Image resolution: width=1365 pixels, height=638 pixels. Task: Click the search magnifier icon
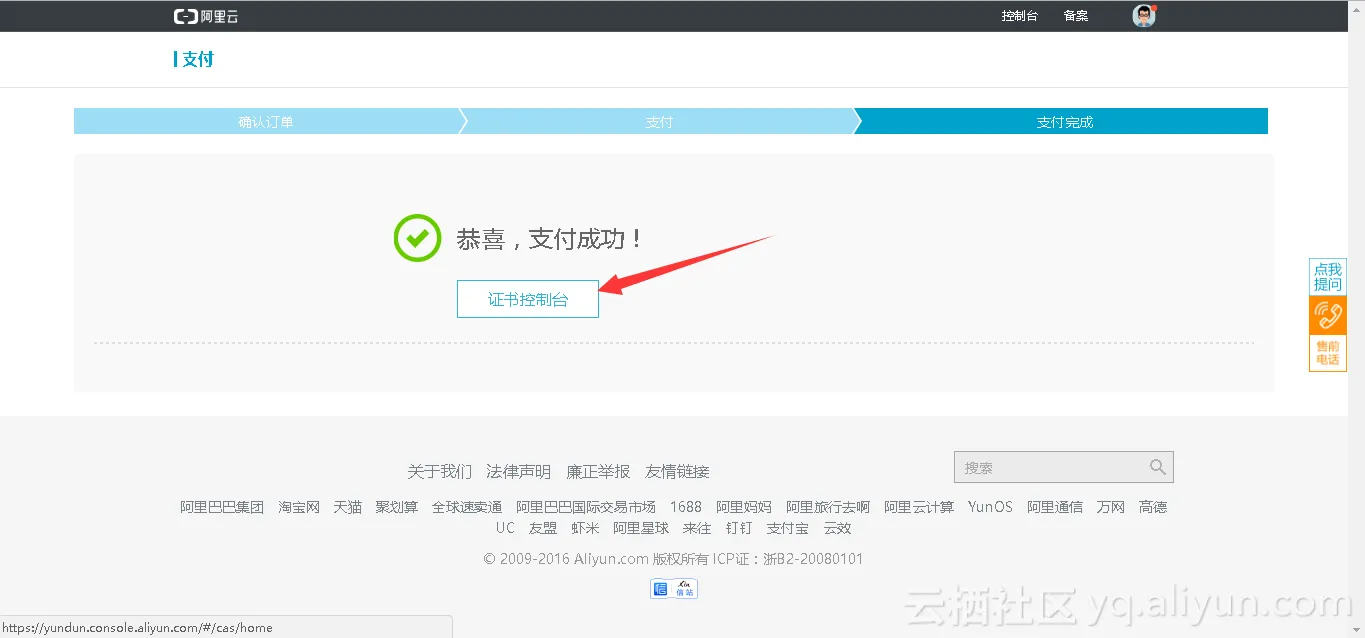[x=1157, y=467]
